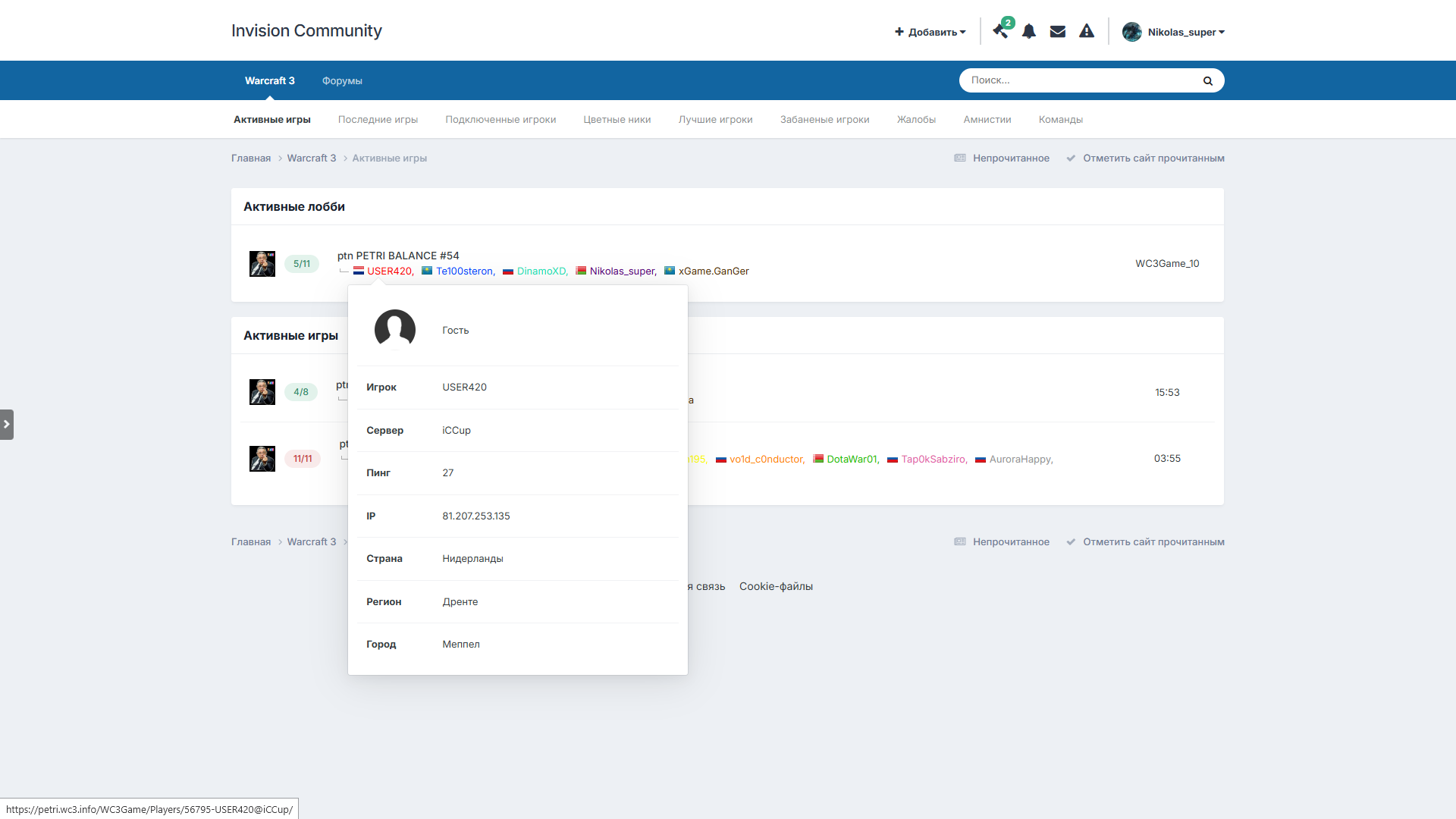1456x819 pixels.
Task: Open the Лучшие игроки menu item
Action: [715, 120]
